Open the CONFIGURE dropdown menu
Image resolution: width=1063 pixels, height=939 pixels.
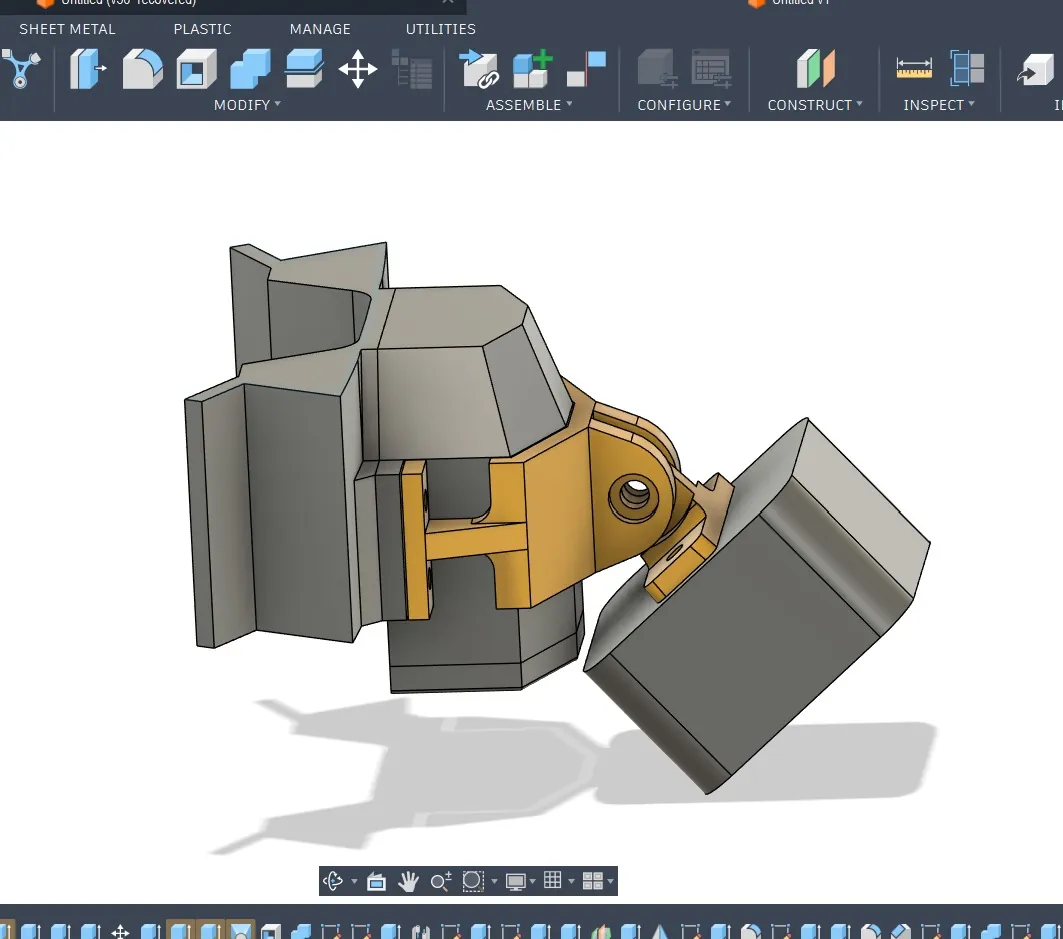[684, 105]
